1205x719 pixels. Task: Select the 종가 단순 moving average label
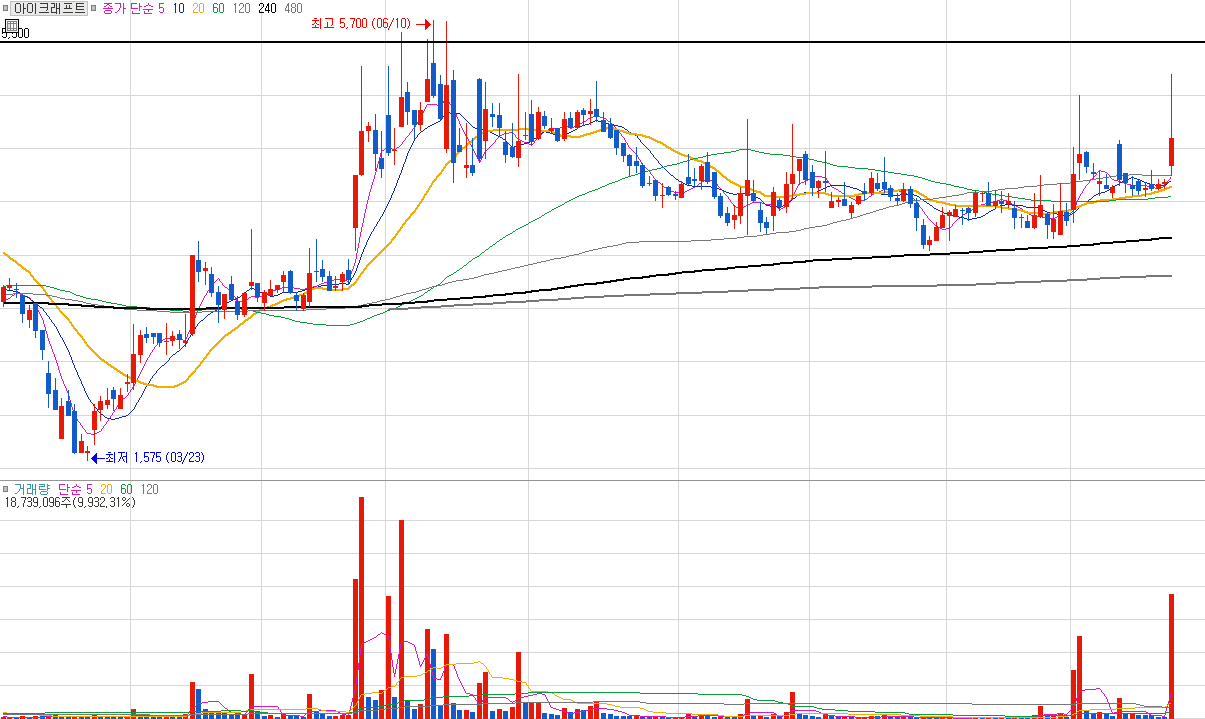128,8
